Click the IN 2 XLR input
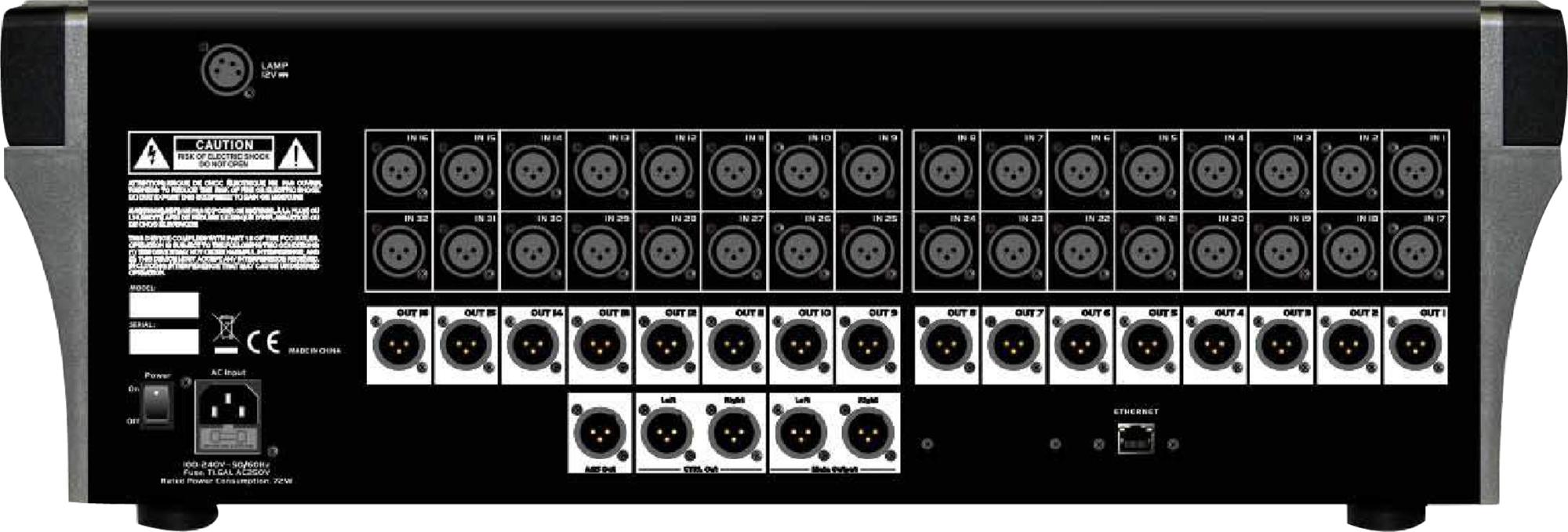 tap(1348, 170)
